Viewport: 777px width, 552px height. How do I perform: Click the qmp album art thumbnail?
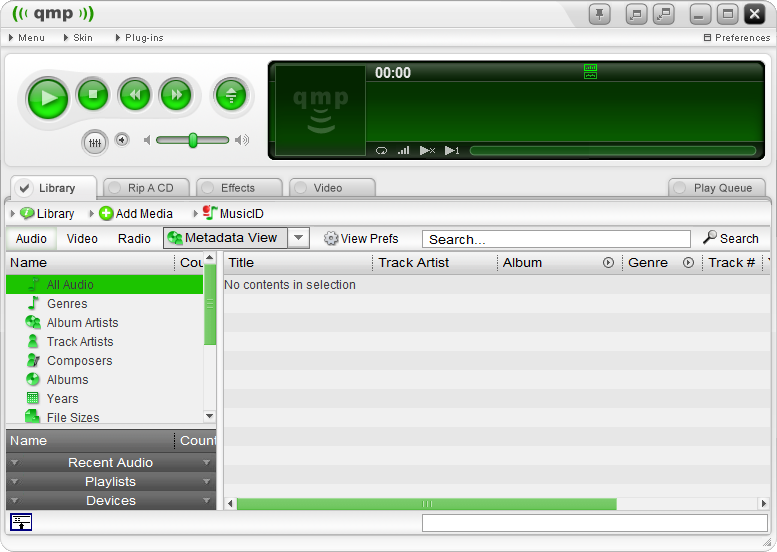(320, 110)
